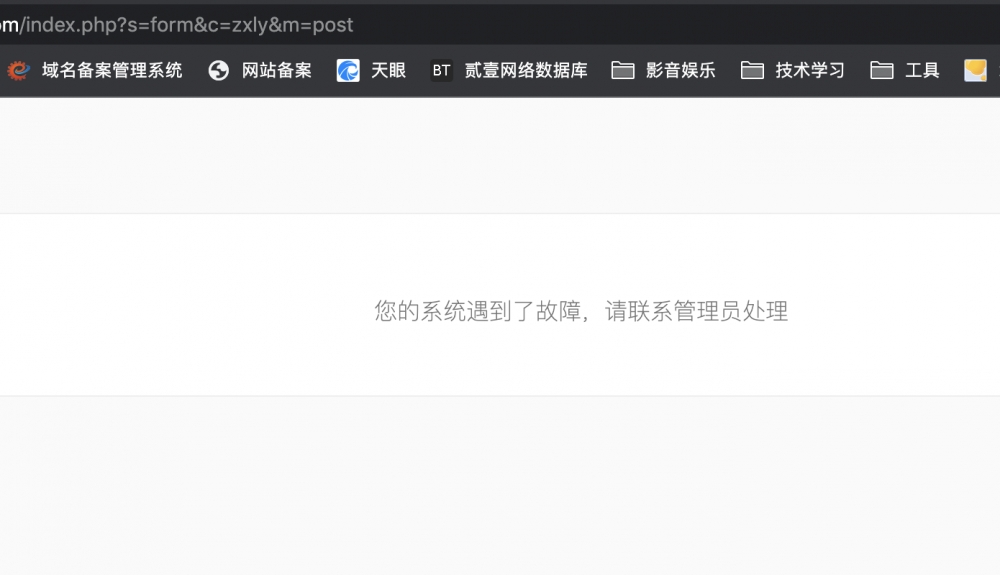Click the folder icon beside 技术学习
The image size is (1000, 575).
pos(752,70)
